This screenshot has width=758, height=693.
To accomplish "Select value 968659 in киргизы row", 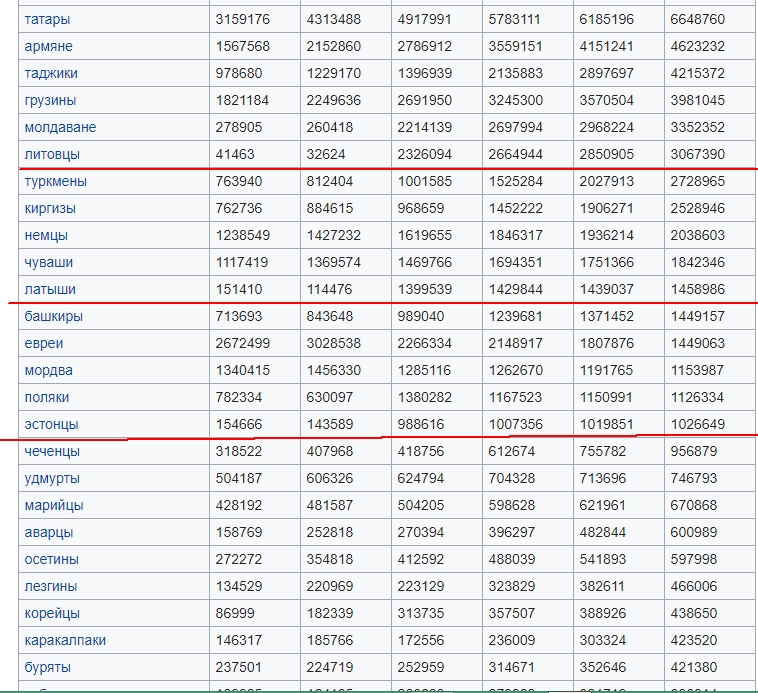I will click(421, 209).
